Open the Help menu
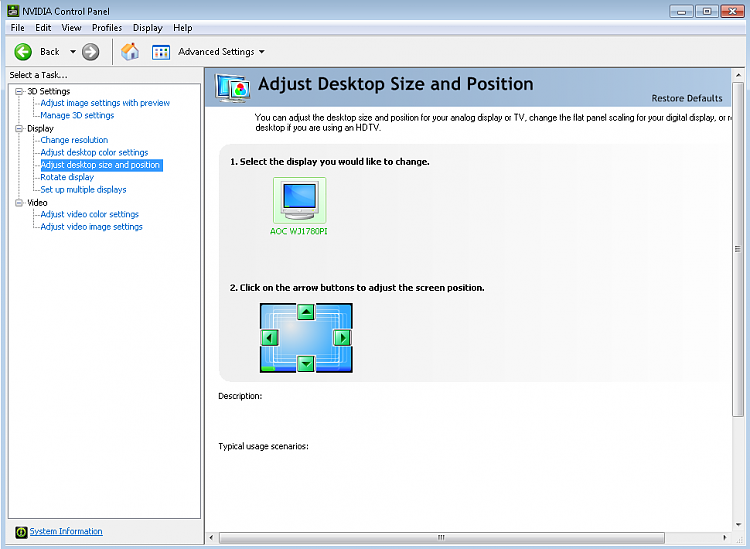Image resolution: width=750 pixels, height=549 pixels. (183, 28)
